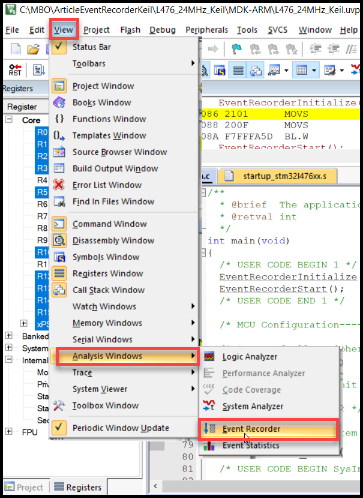363x498 pixels.
Task: Click the Event Recorder icon
Action: pyautogui.click(x=210, y=429)
